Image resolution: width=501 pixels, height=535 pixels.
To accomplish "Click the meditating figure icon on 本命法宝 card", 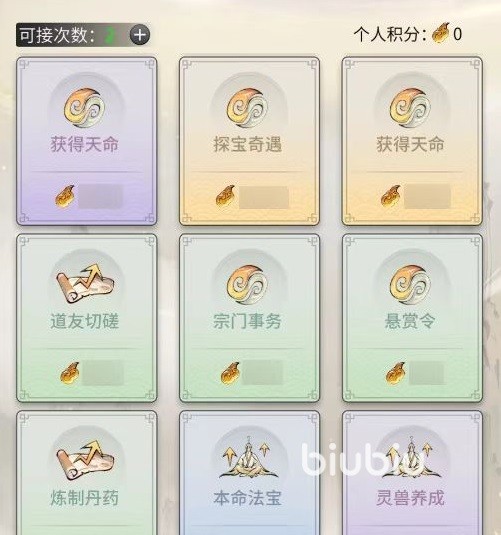I will 248,458.
